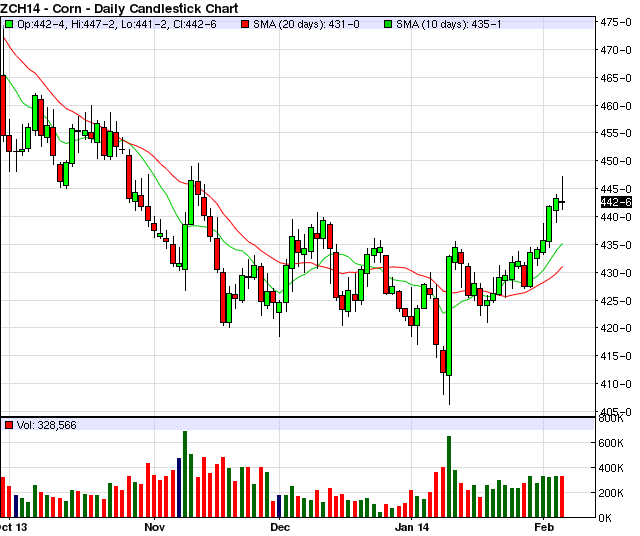Image resolution: width=640 pixels, height=536 pixels.
Task: Click the Nov date axis label
Action: click(x=155, y=527)
